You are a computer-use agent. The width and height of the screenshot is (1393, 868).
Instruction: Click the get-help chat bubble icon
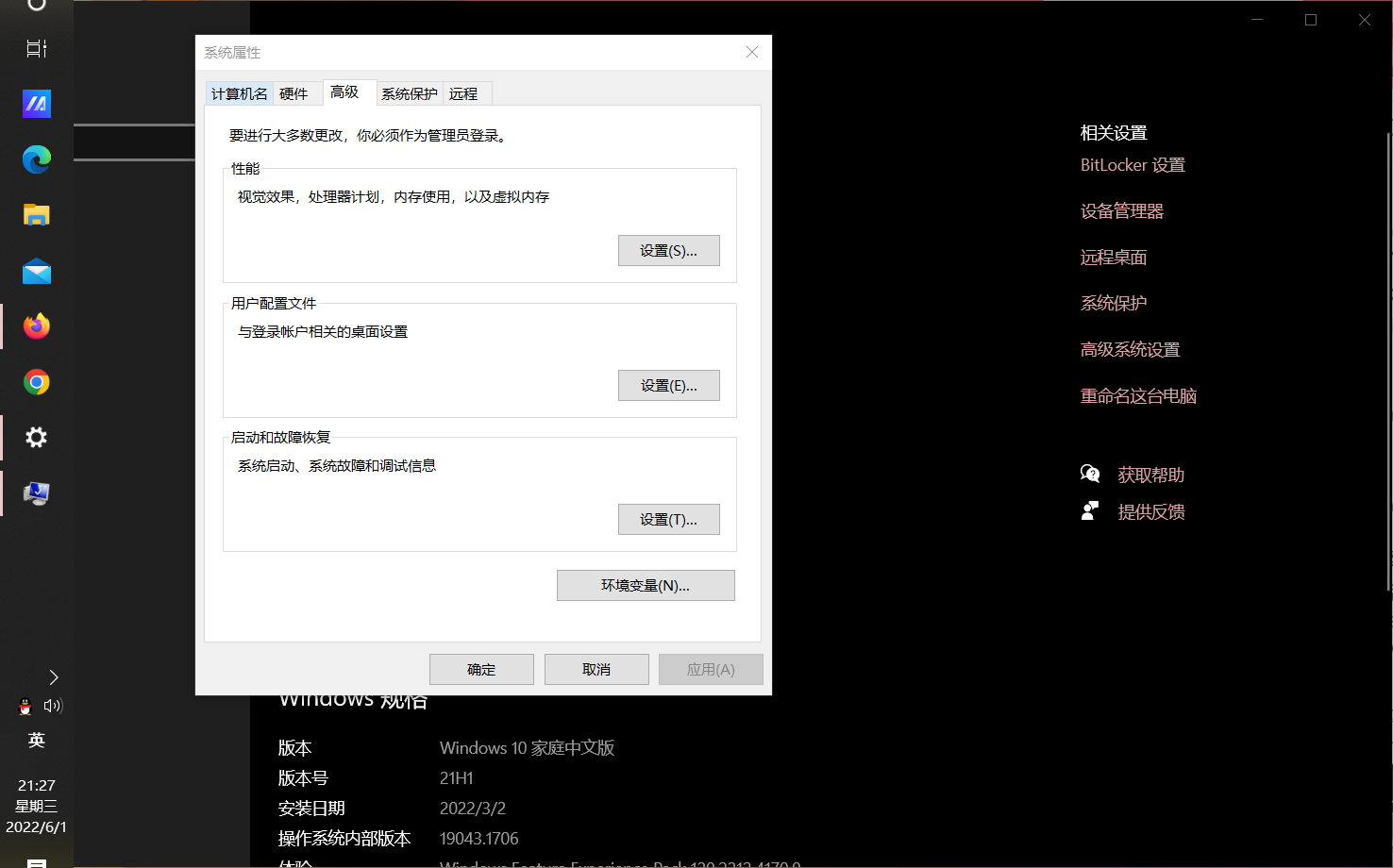point(1090,474)
